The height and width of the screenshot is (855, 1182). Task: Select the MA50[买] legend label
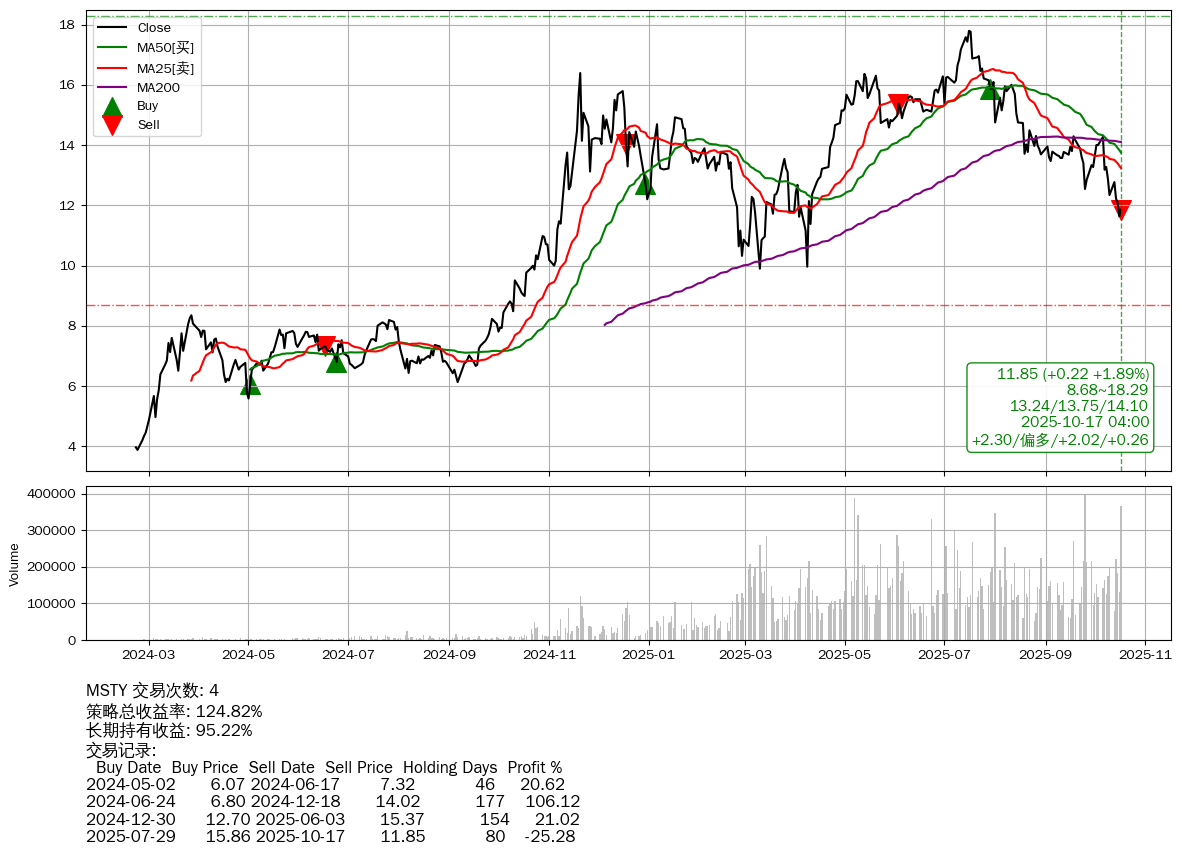tap(165, 48)
